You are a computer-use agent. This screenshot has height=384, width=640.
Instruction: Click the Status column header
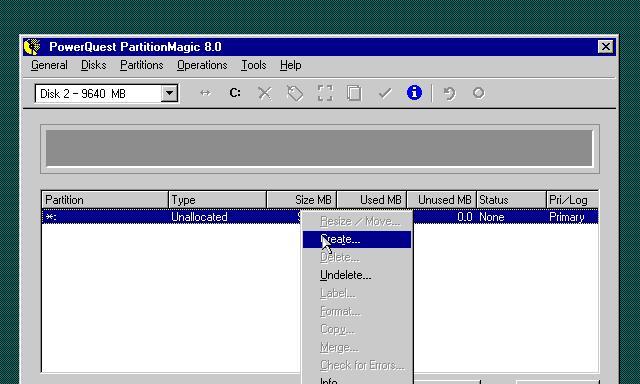[511, 200]
